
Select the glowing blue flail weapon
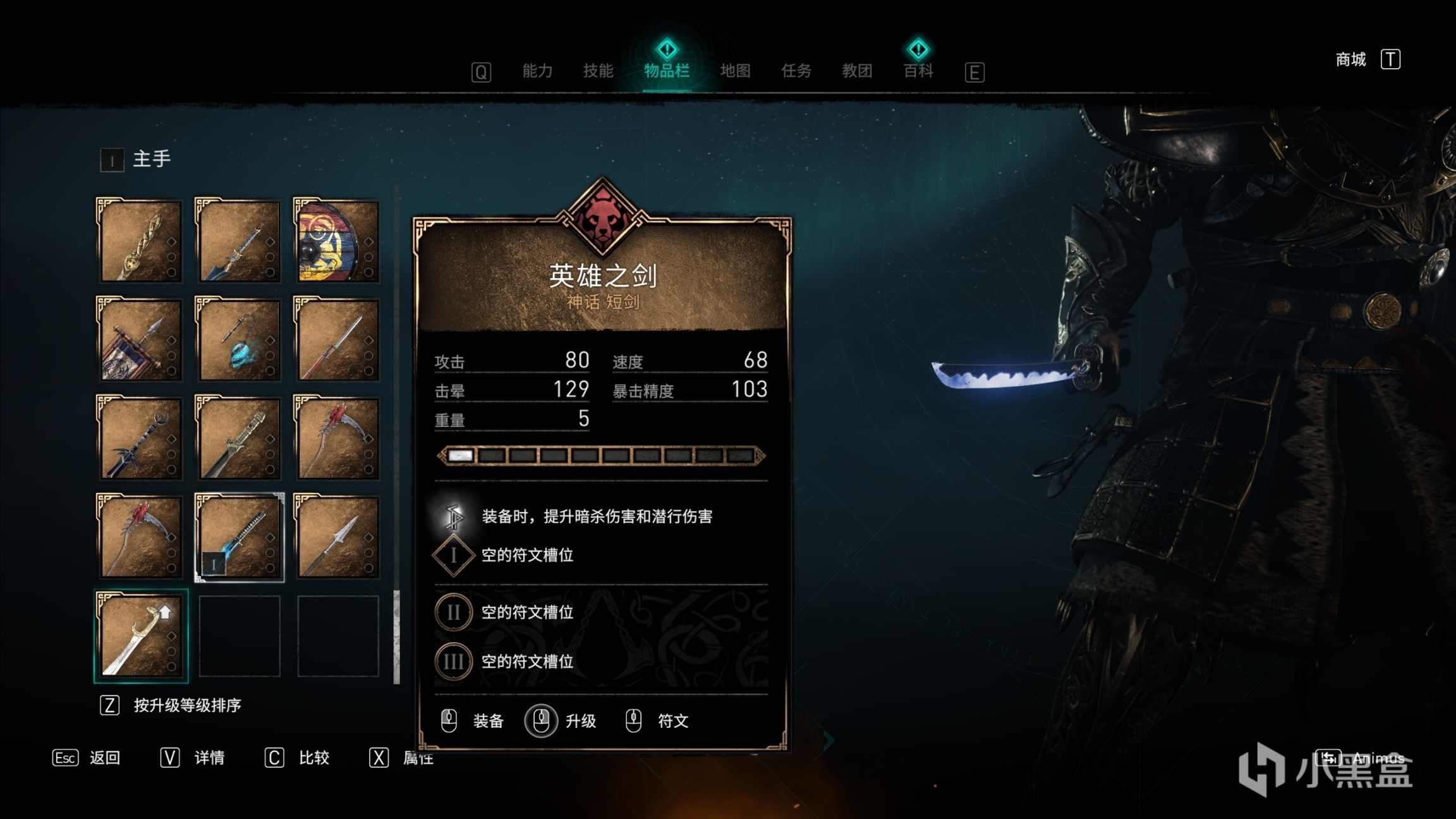coord(239,339)
